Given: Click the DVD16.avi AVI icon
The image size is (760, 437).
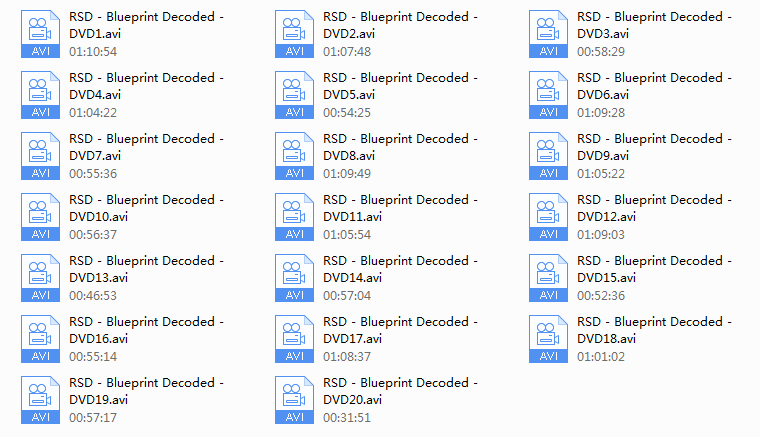Looking at the screenshot, I should tap(40, 340).
